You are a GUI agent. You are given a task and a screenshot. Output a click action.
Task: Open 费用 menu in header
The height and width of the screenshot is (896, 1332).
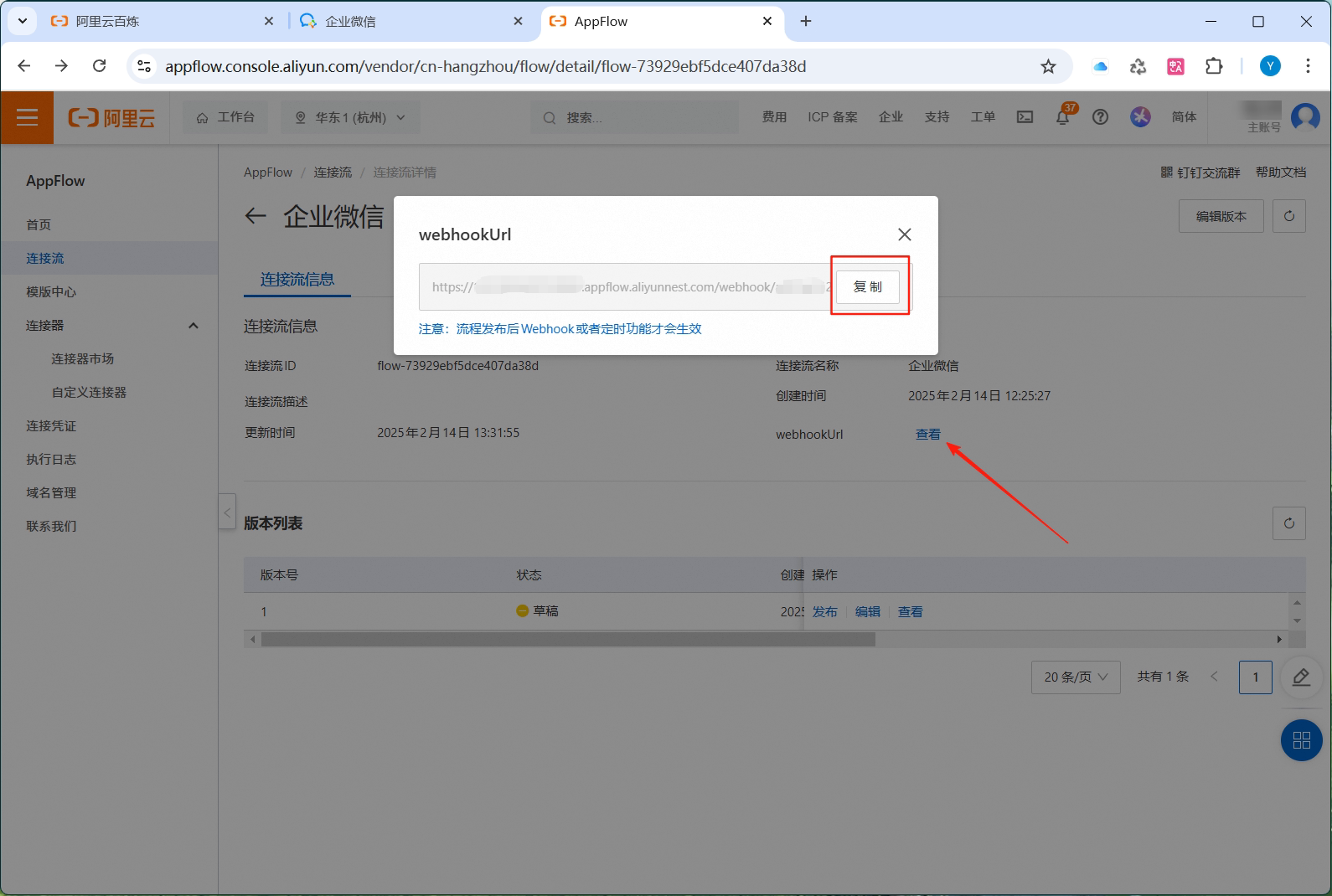pos(774,117)
